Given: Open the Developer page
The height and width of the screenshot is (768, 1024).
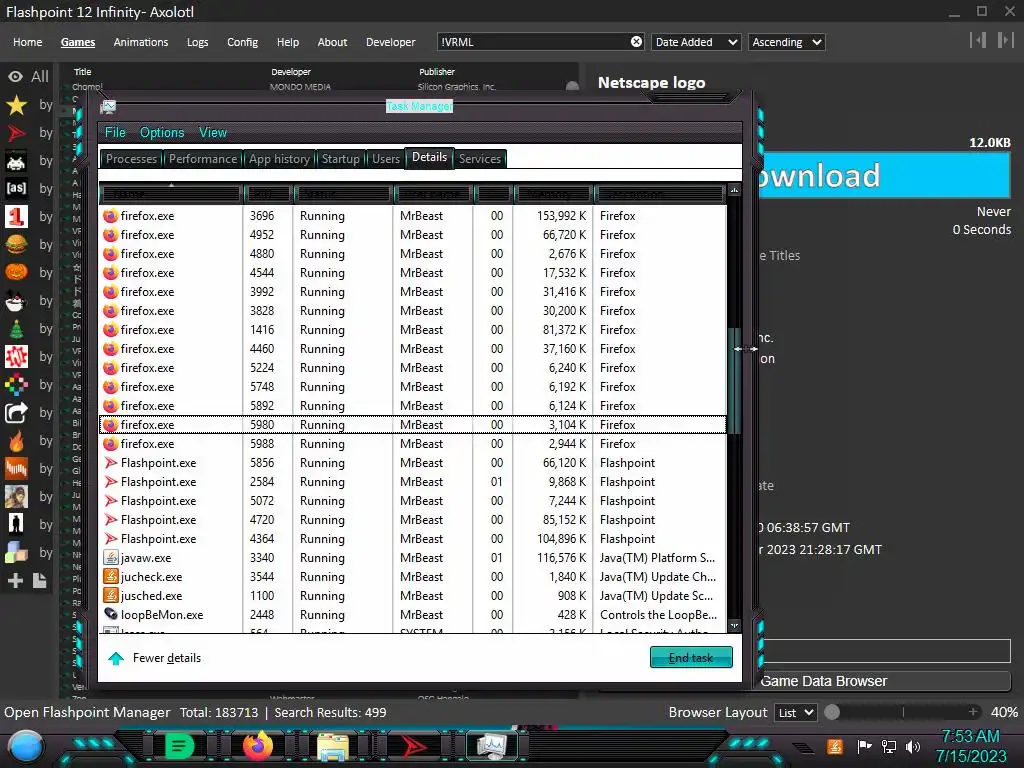Looking at the screenshot, I should click(x=391, y=42).
